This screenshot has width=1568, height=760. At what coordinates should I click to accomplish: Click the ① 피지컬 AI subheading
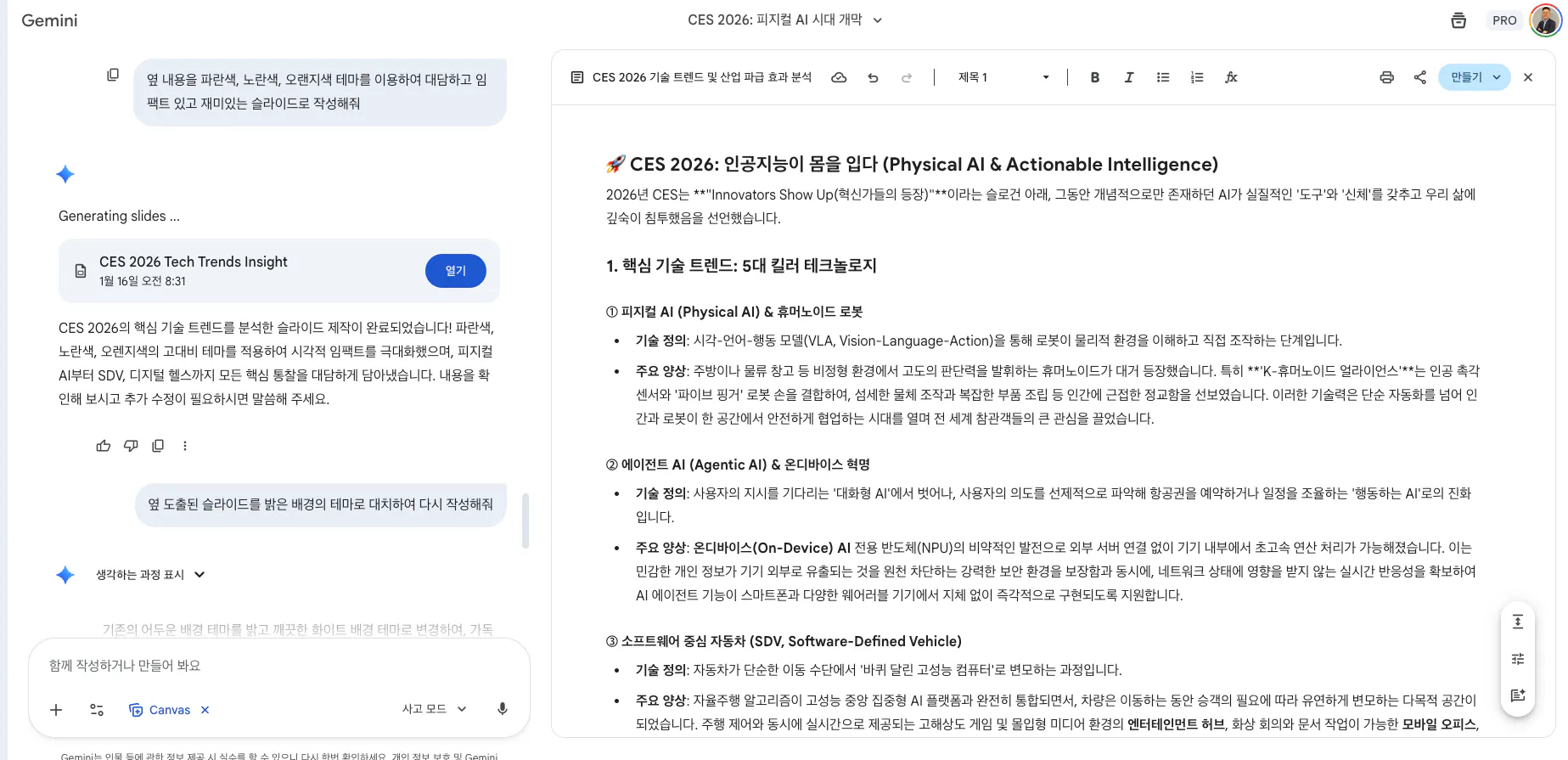pyautogui.click(x=734, y=312)
